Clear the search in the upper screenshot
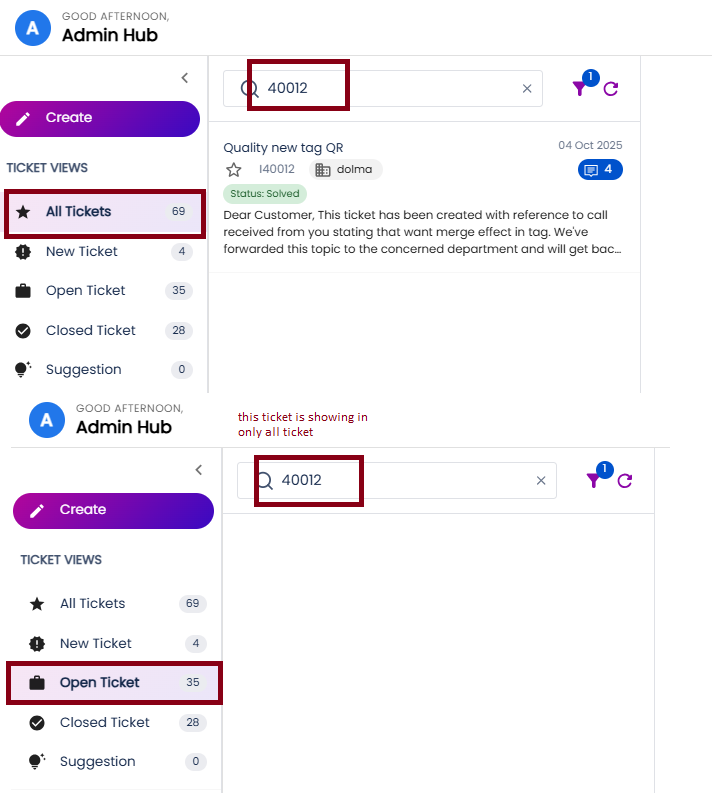The image size is (712, 812). (527, 89)
